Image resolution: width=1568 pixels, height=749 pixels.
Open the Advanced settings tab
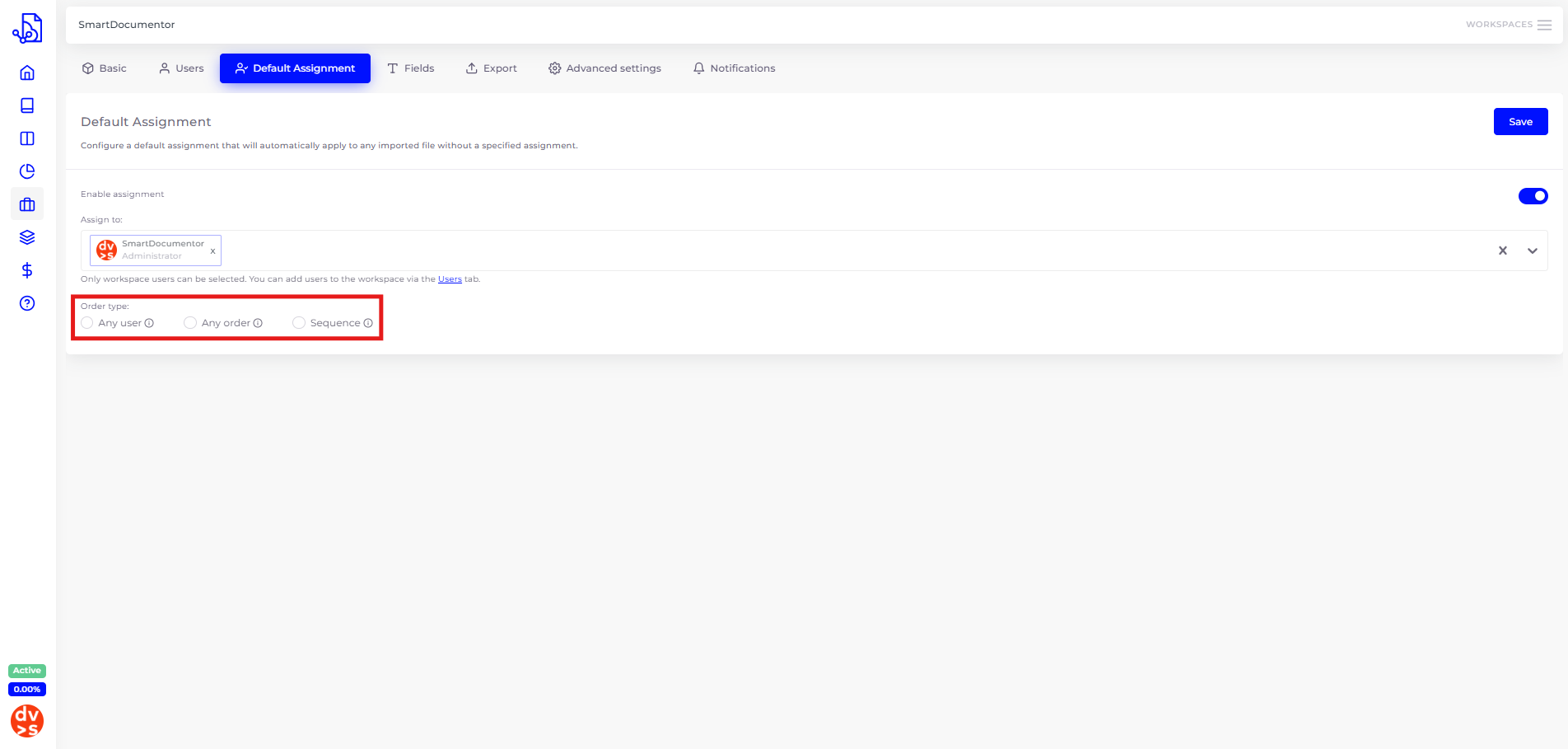[604, 68]
